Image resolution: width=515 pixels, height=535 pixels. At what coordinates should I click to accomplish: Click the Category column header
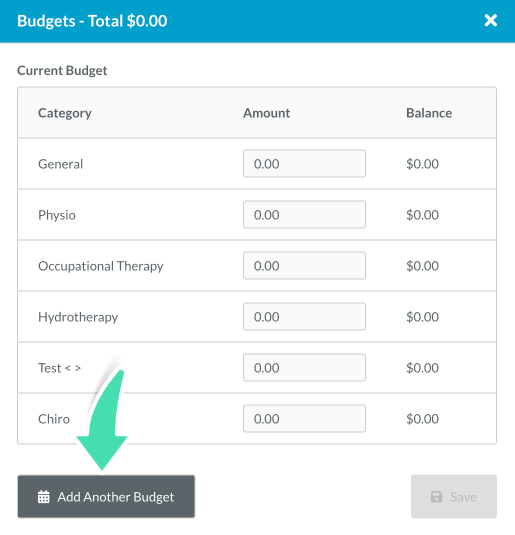pyautogui.click(x=65, y=113)
